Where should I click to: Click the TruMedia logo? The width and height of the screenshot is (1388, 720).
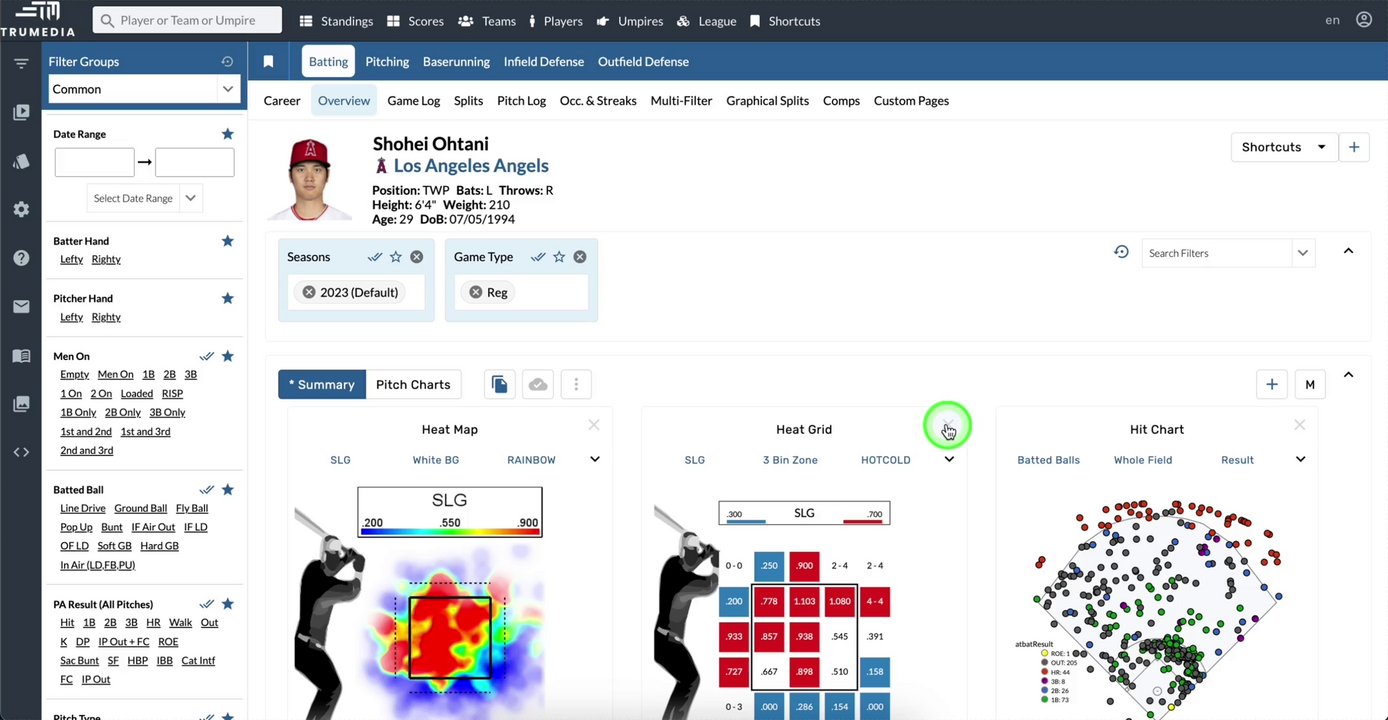point(38,19)
